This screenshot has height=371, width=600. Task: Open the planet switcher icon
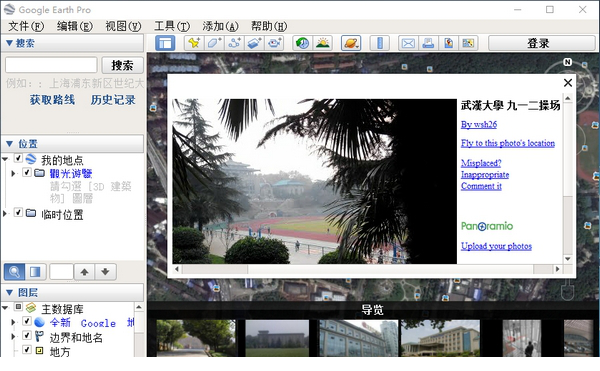click(351, 43)
